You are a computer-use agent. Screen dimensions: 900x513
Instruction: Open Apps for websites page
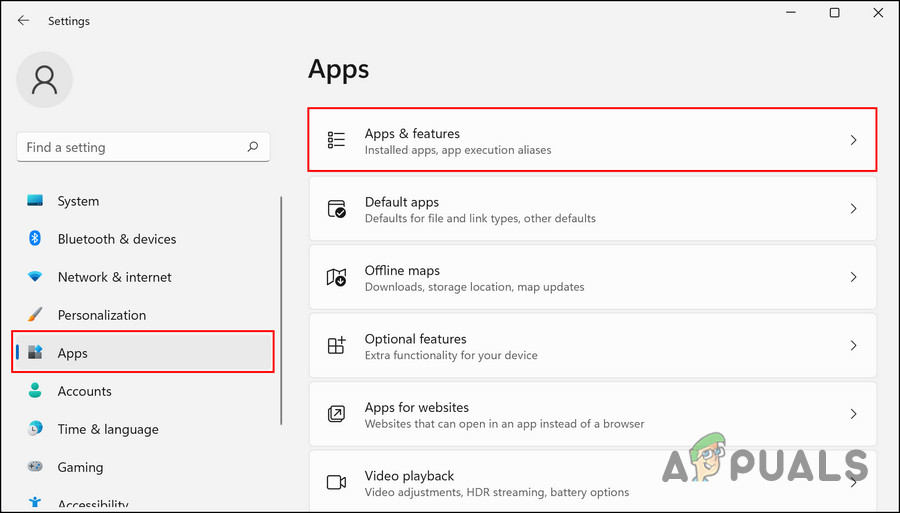point(592,414)
